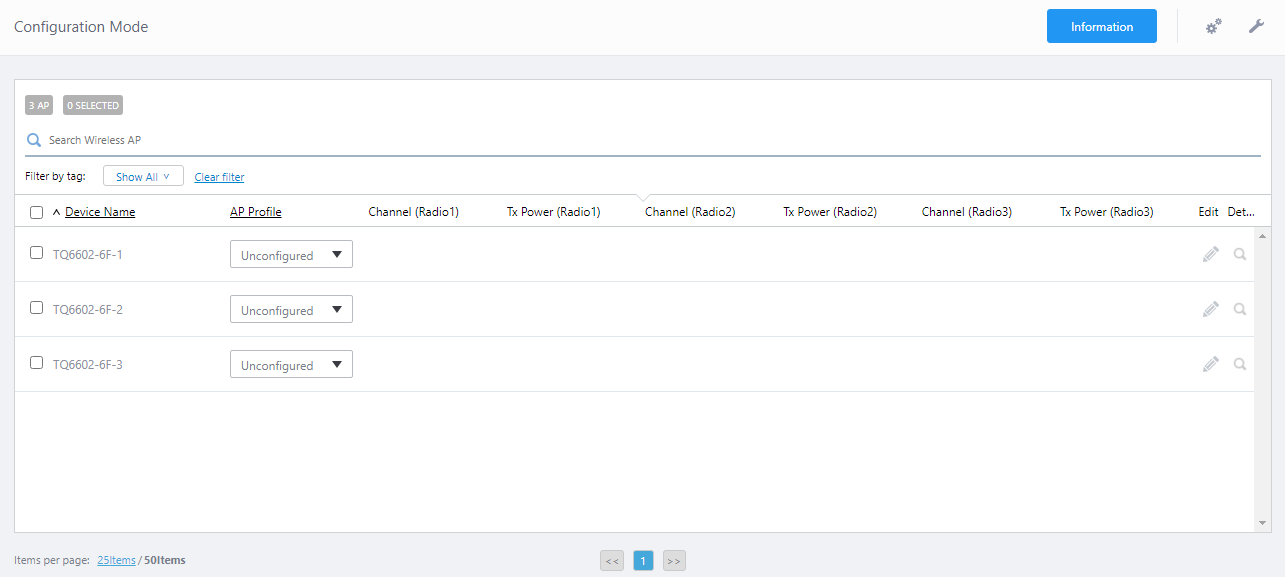Click Channel (Radio3) column header
The image size is (1285, 577).
point(967,212)
